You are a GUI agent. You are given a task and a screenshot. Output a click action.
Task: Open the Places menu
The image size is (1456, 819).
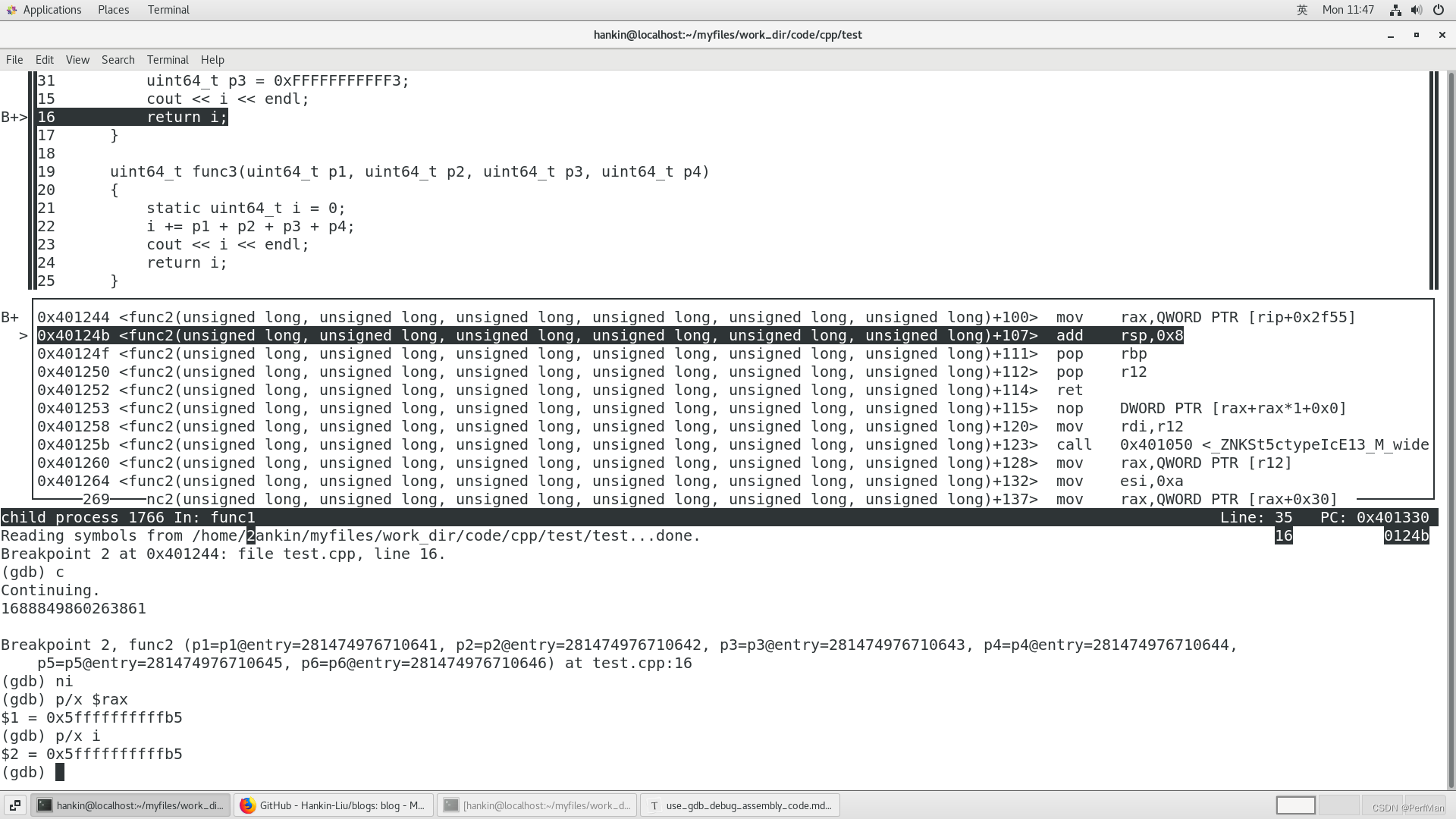coord(113,10)
